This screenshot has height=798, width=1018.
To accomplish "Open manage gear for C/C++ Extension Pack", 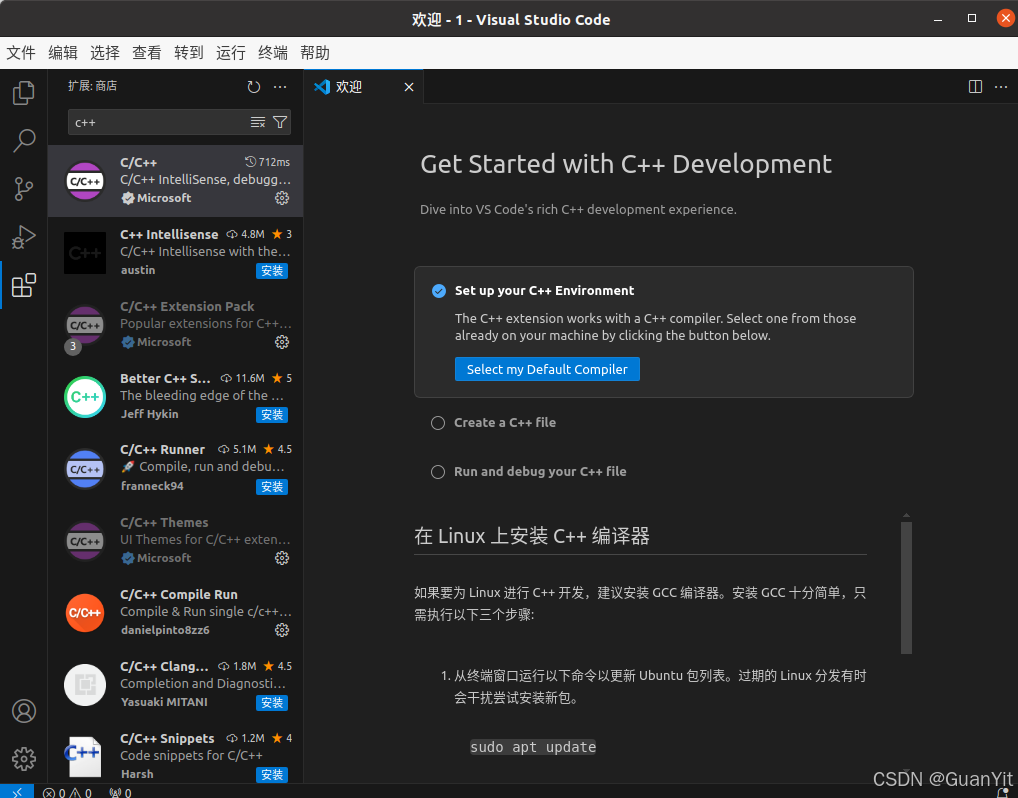I will tap(282, 342).
